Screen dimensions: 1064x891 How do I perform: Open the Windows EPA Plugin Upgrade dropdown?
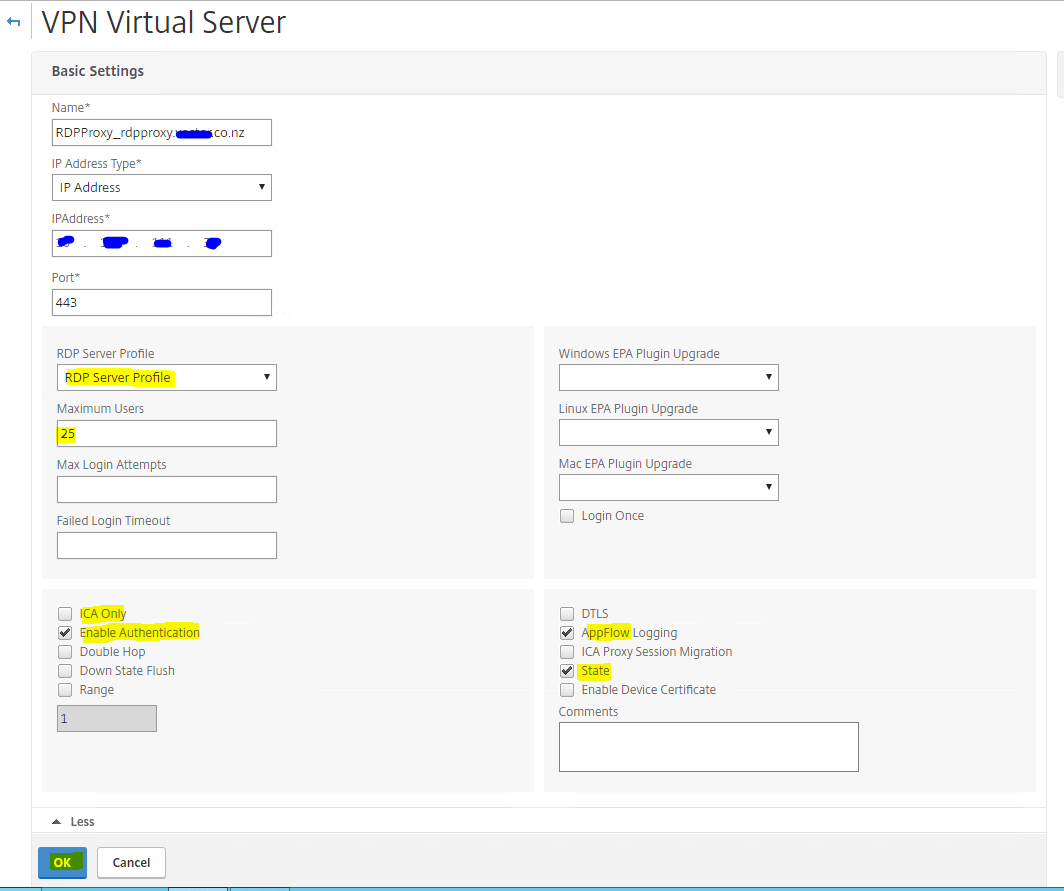tap(668, 377)
